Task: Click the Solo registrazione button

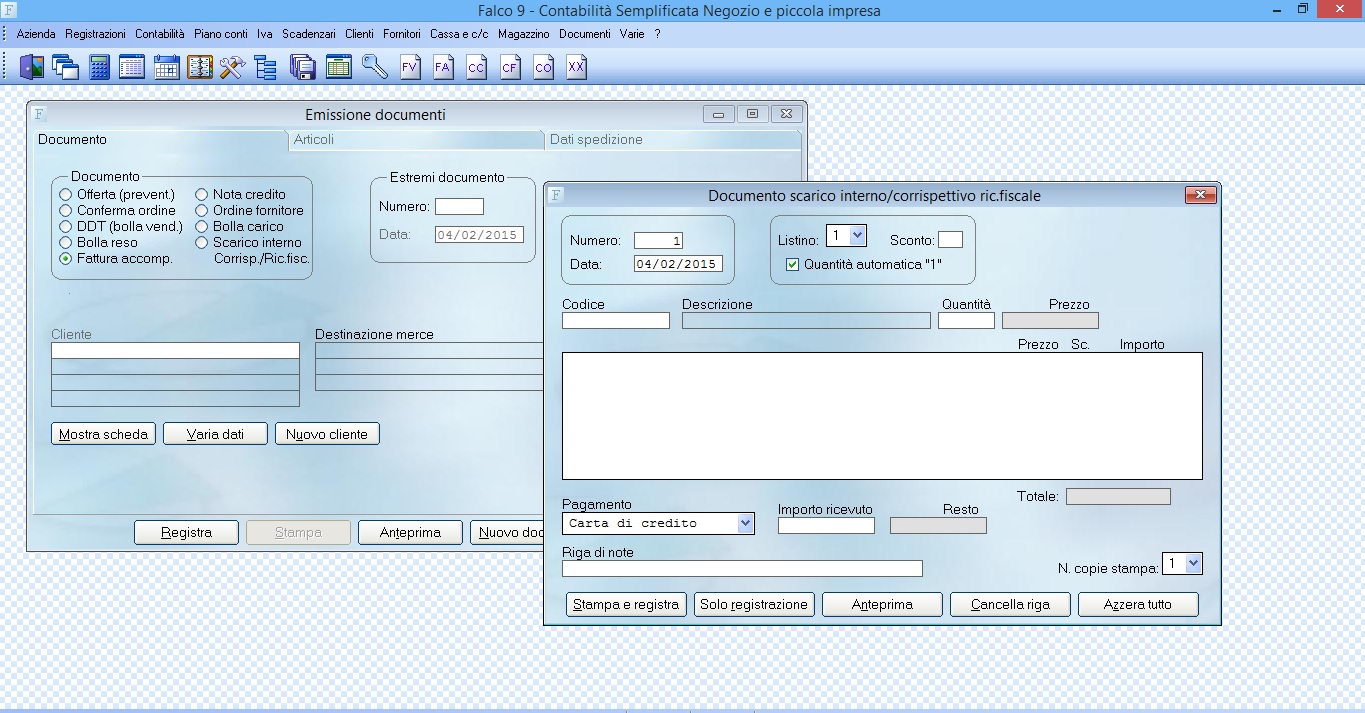Action: coord(754,605)
